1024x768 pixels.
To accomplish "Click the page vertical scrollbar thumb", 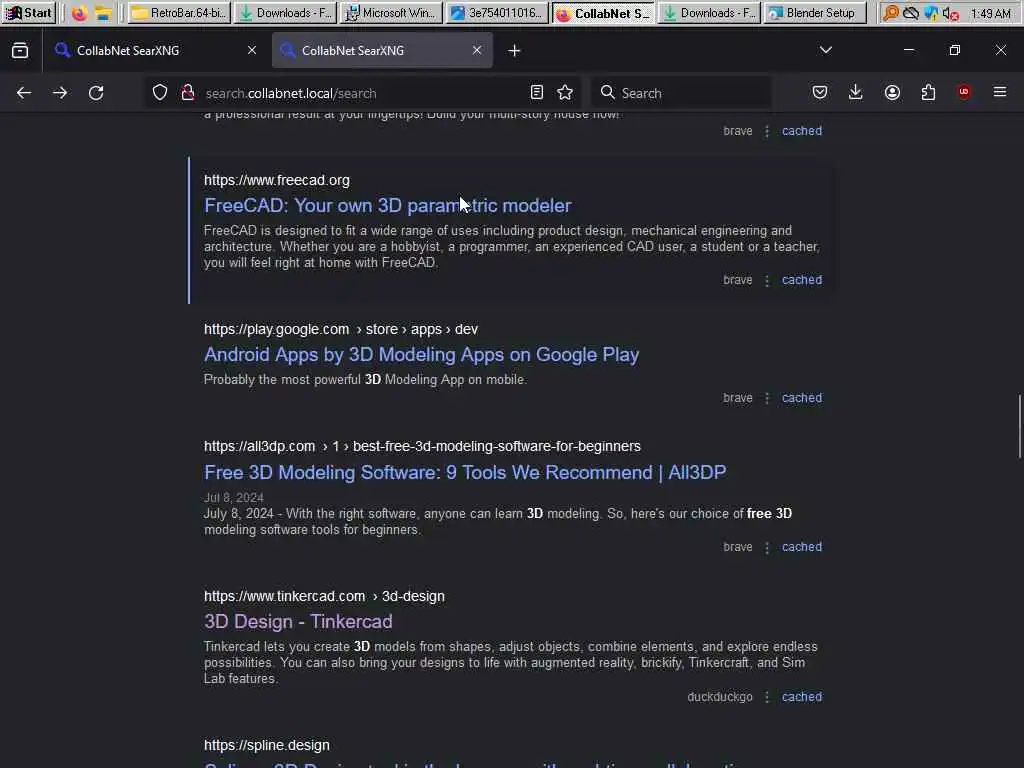I will click(x=1019, y=426).
